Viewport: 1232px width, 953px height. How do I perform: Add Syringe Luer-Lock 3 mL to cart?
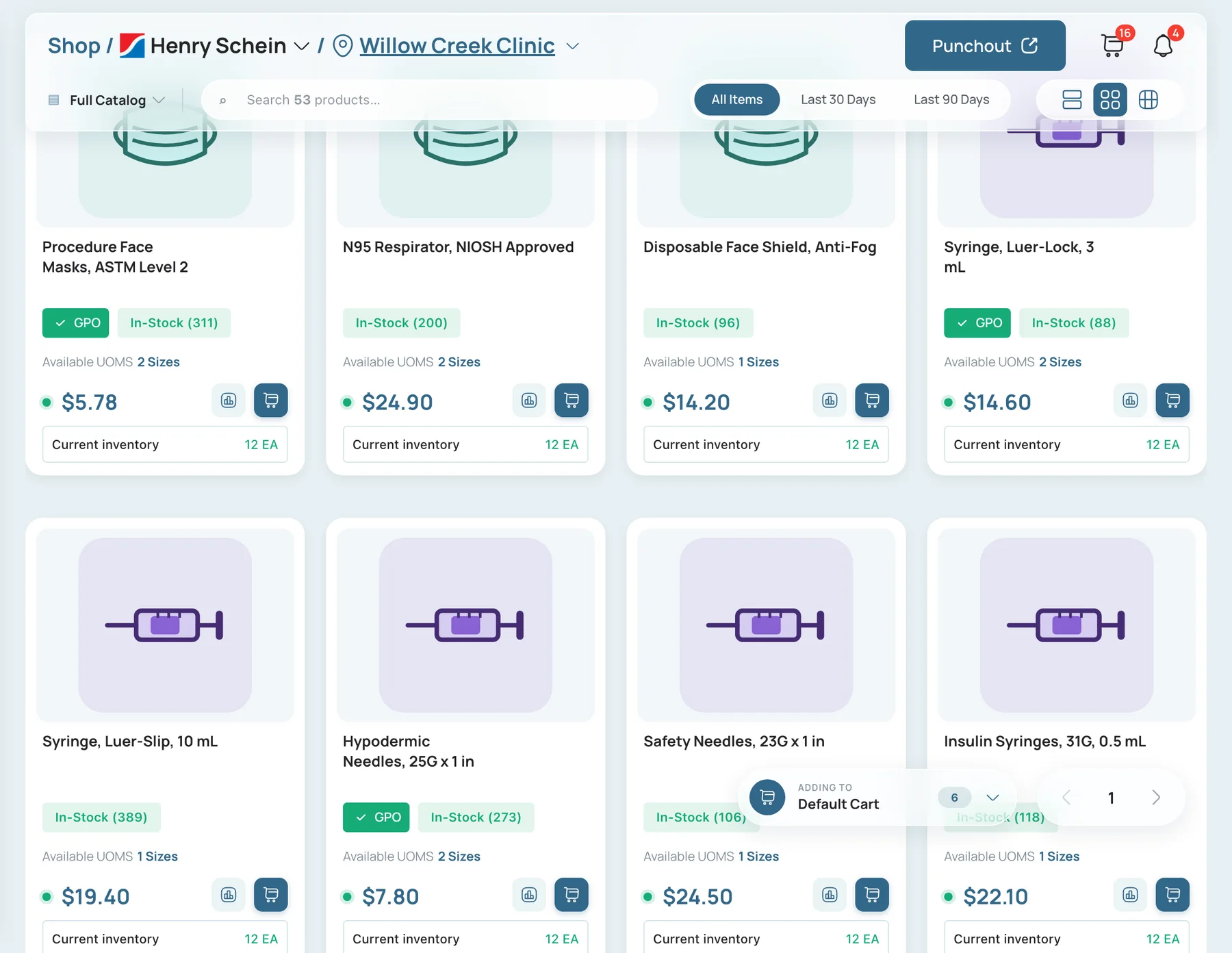(1172, 401)
